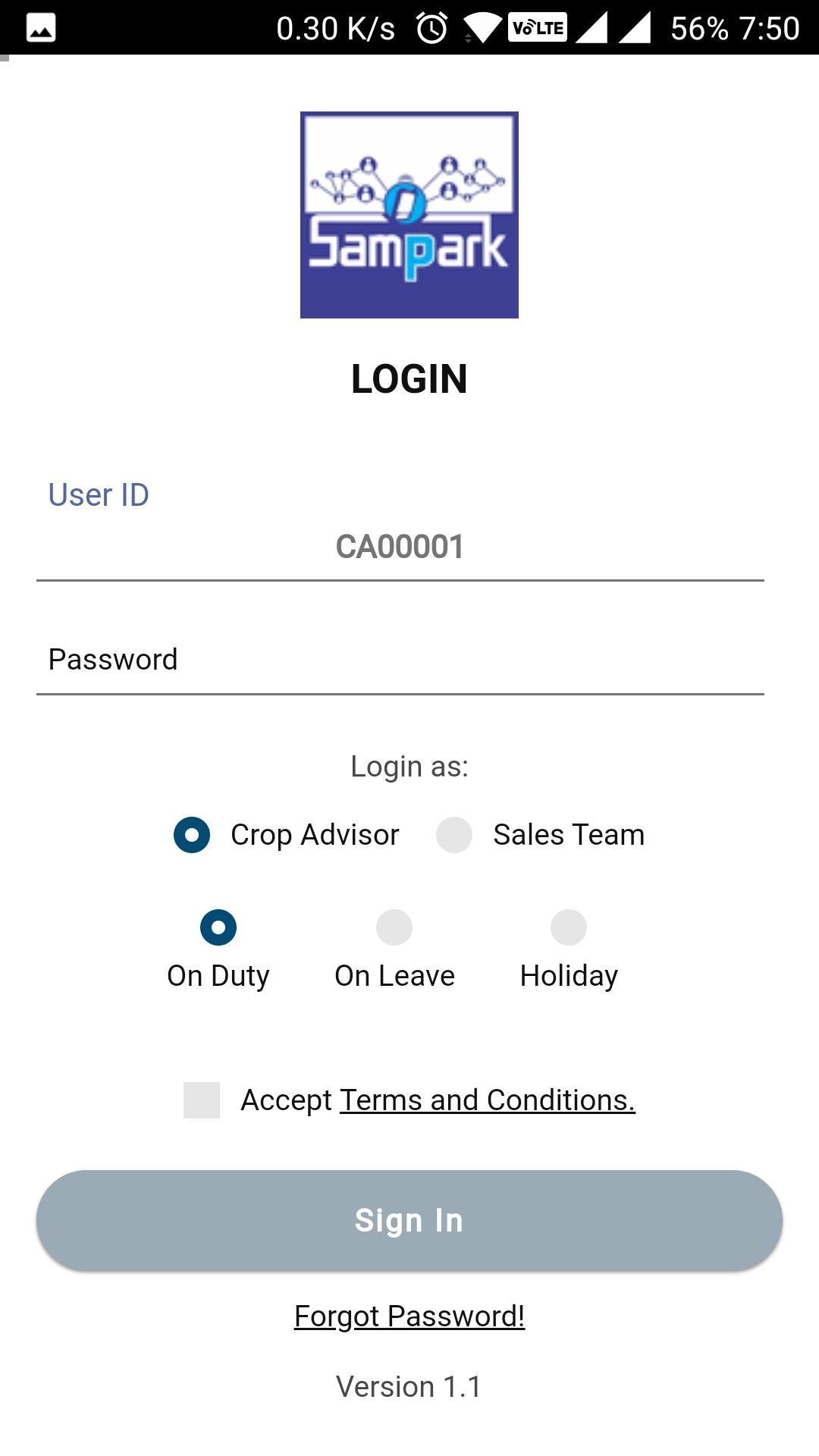Focus the User ID input field
This screenshot has height=1456, width=819.
(x=400, y=548)
